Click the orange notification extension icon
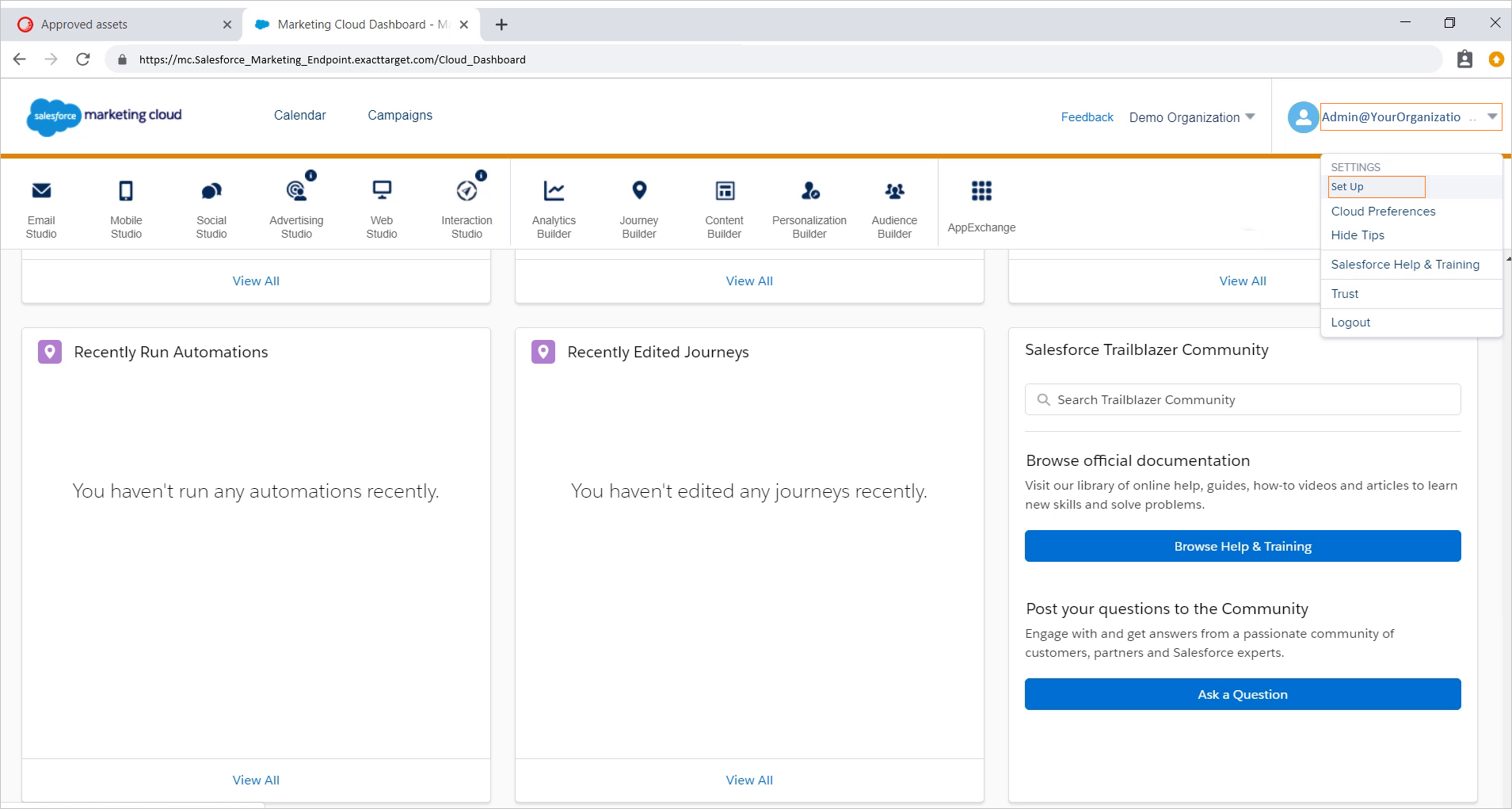The image size is (1512, 809). 1496,59
